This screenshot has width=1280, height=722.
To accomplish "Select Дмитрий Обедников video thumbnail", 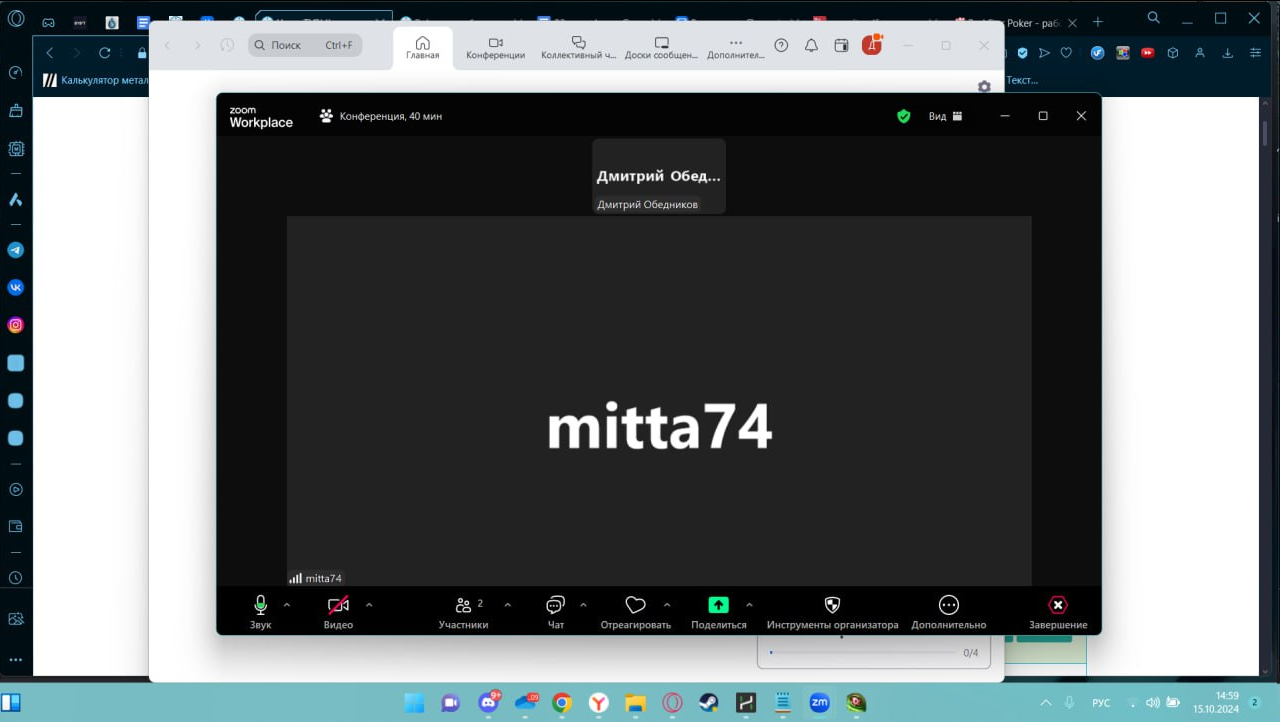I will click(x=659, y=176).
